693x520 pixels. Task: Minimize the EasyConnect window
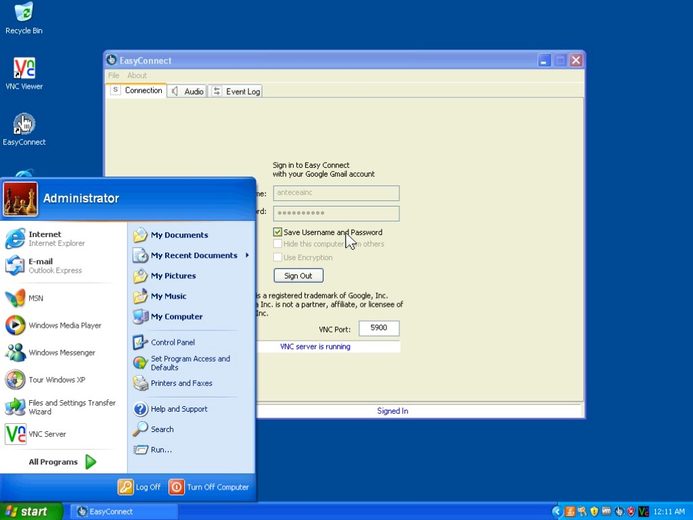544,61
